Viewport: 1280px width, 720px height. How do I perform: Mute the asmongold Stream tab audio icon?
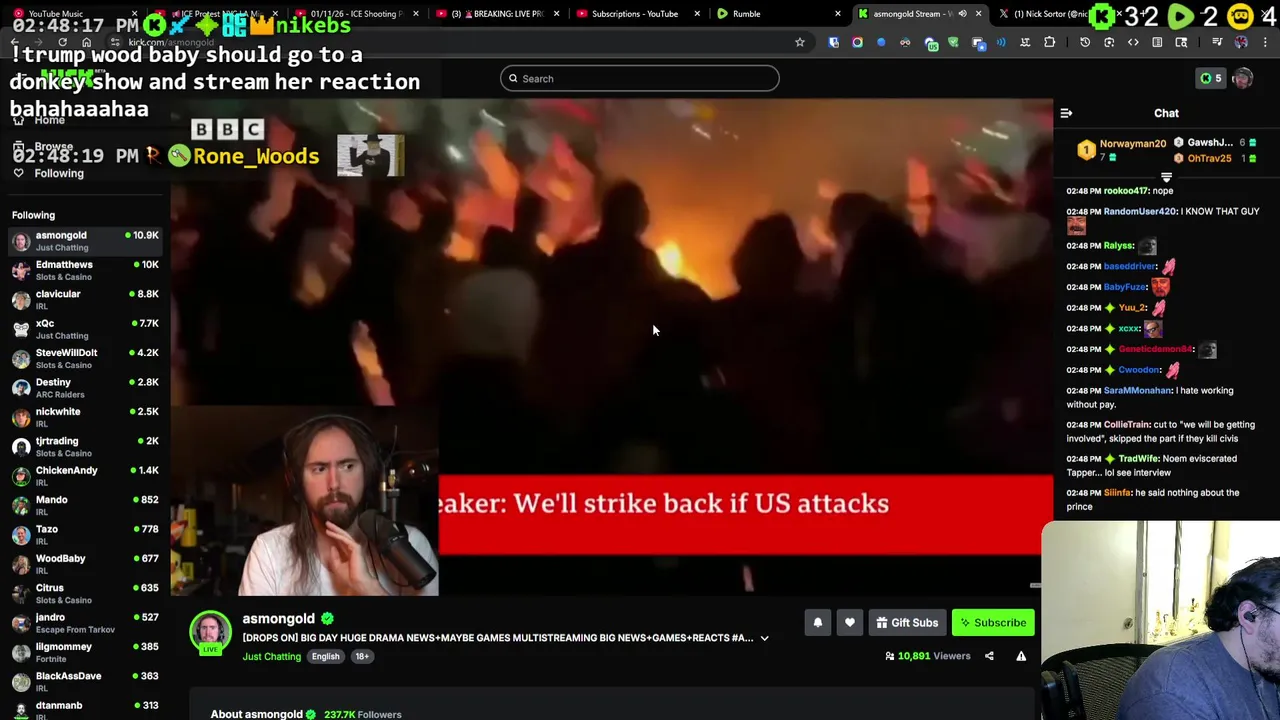(x=962, y=14)
